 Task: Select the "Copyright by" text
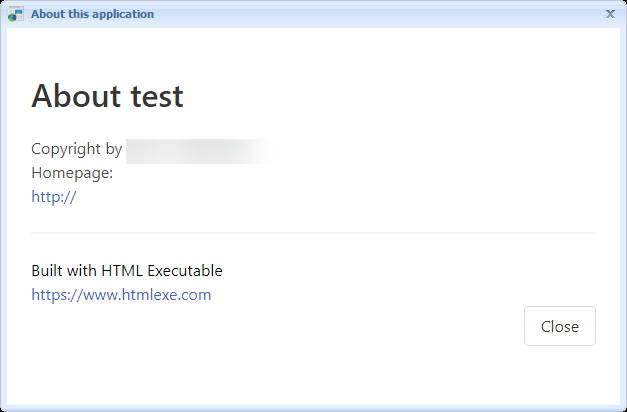pyautogui.click(x=76, y=149)
